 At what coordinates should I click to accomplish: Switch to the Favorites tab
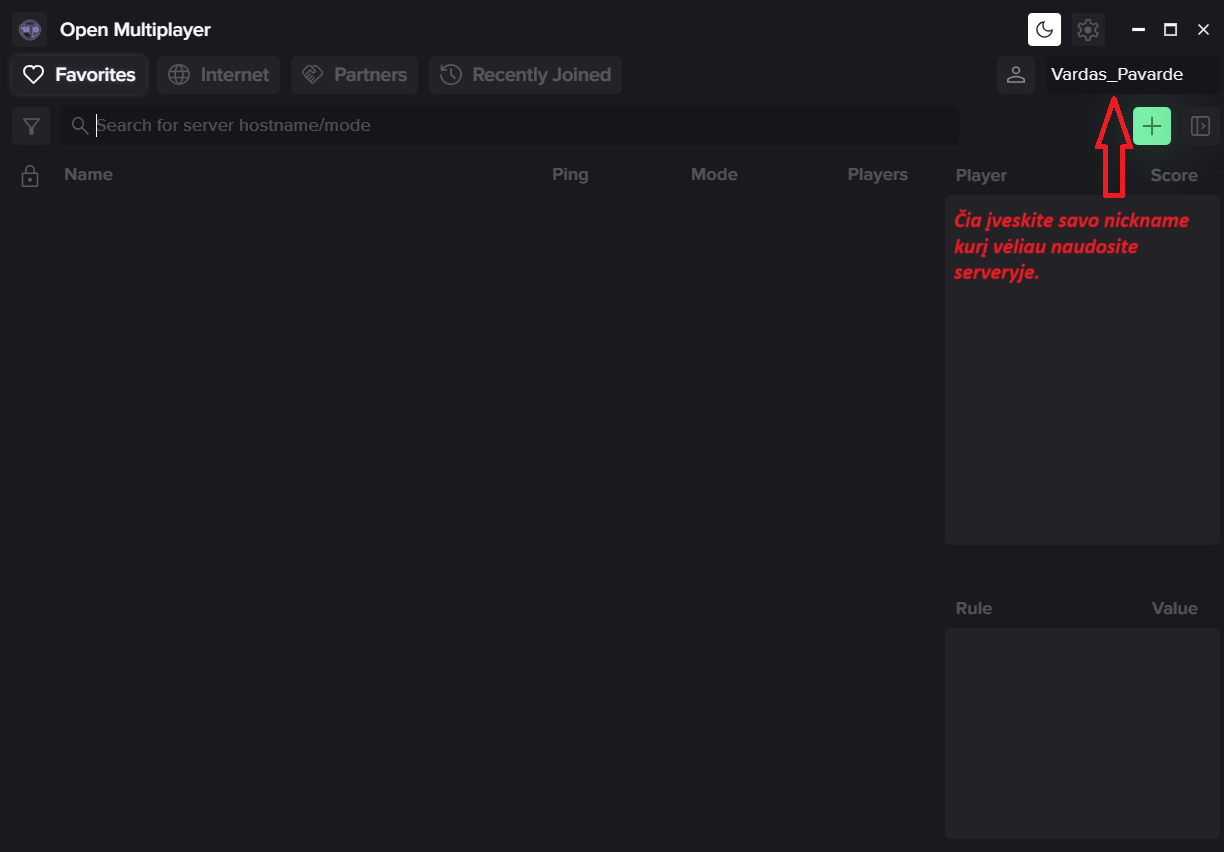click(80, 75)
